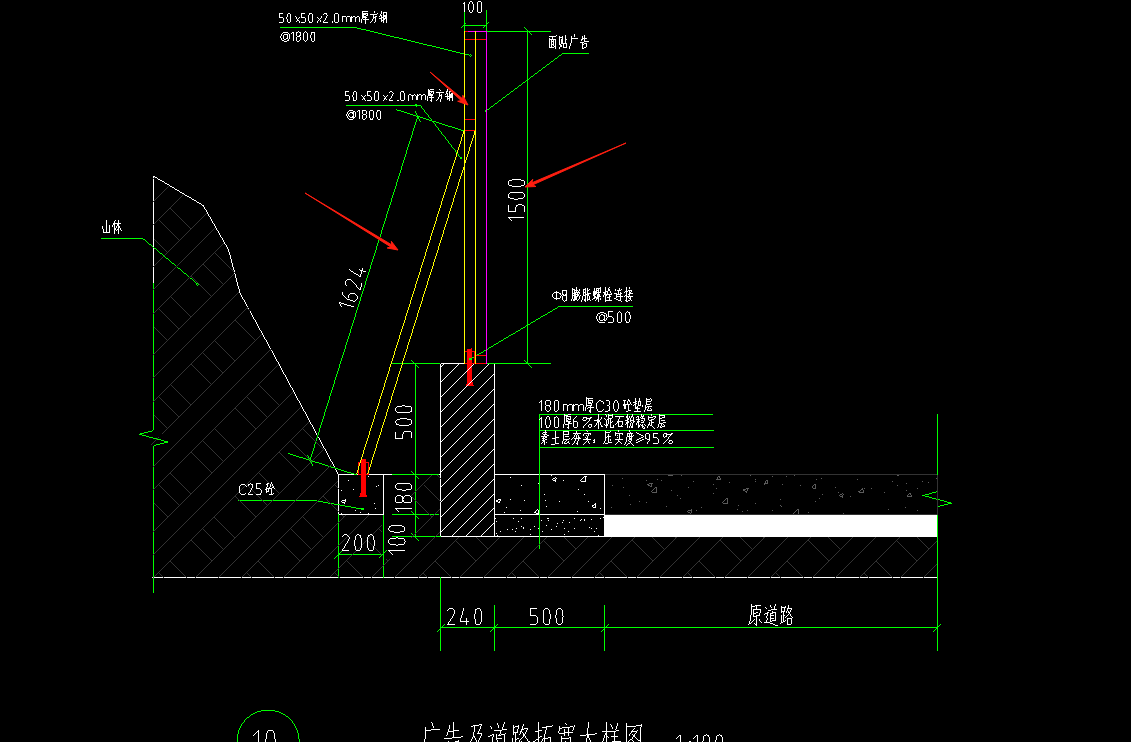Select the red anchor bolt in C25 footing
This screenshot has width=1131, height=742.
pyautogui.click(x=364, y=478)
